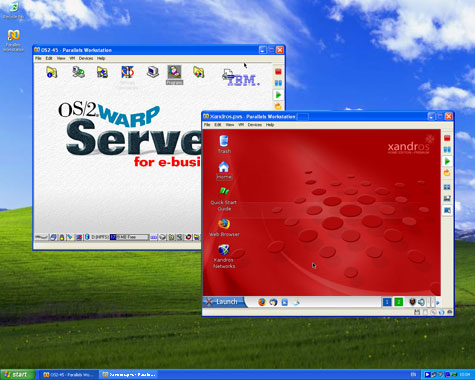The image size is (475, 380).
Task: Click the lock icon in OS/2 WarpCenter bar
Action: tap(62, 237)
